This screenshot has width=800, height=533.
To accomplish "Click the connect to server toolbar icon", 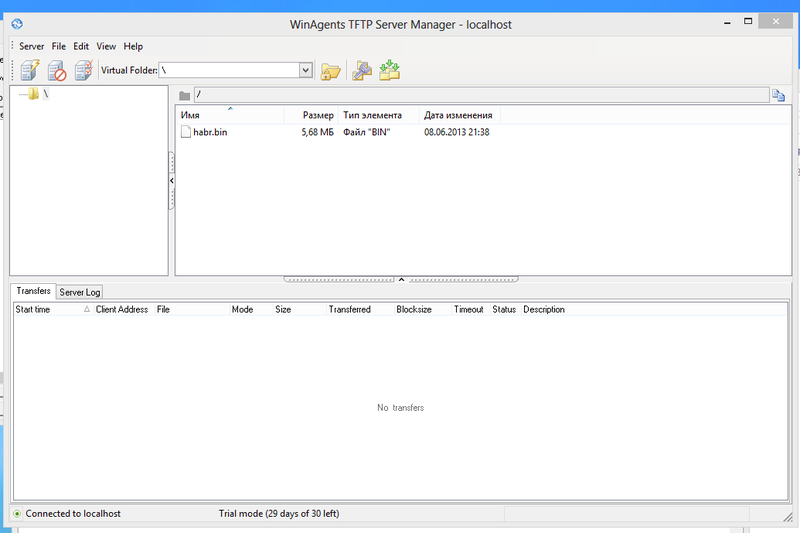I will click(30, 70).
